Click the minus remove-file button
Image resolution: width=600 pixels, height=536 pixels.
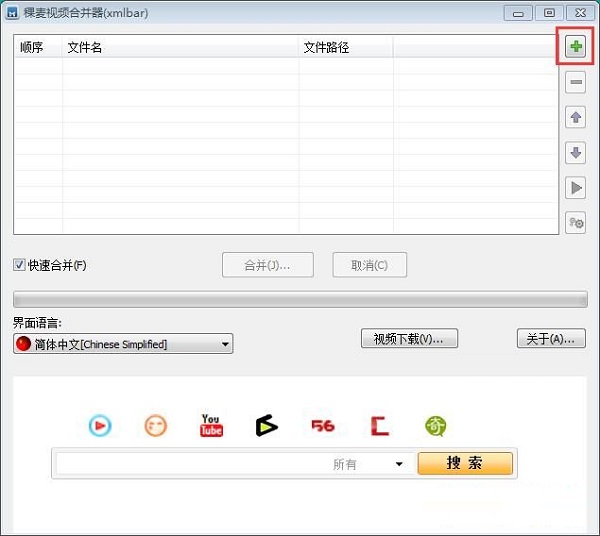point(576,82)
